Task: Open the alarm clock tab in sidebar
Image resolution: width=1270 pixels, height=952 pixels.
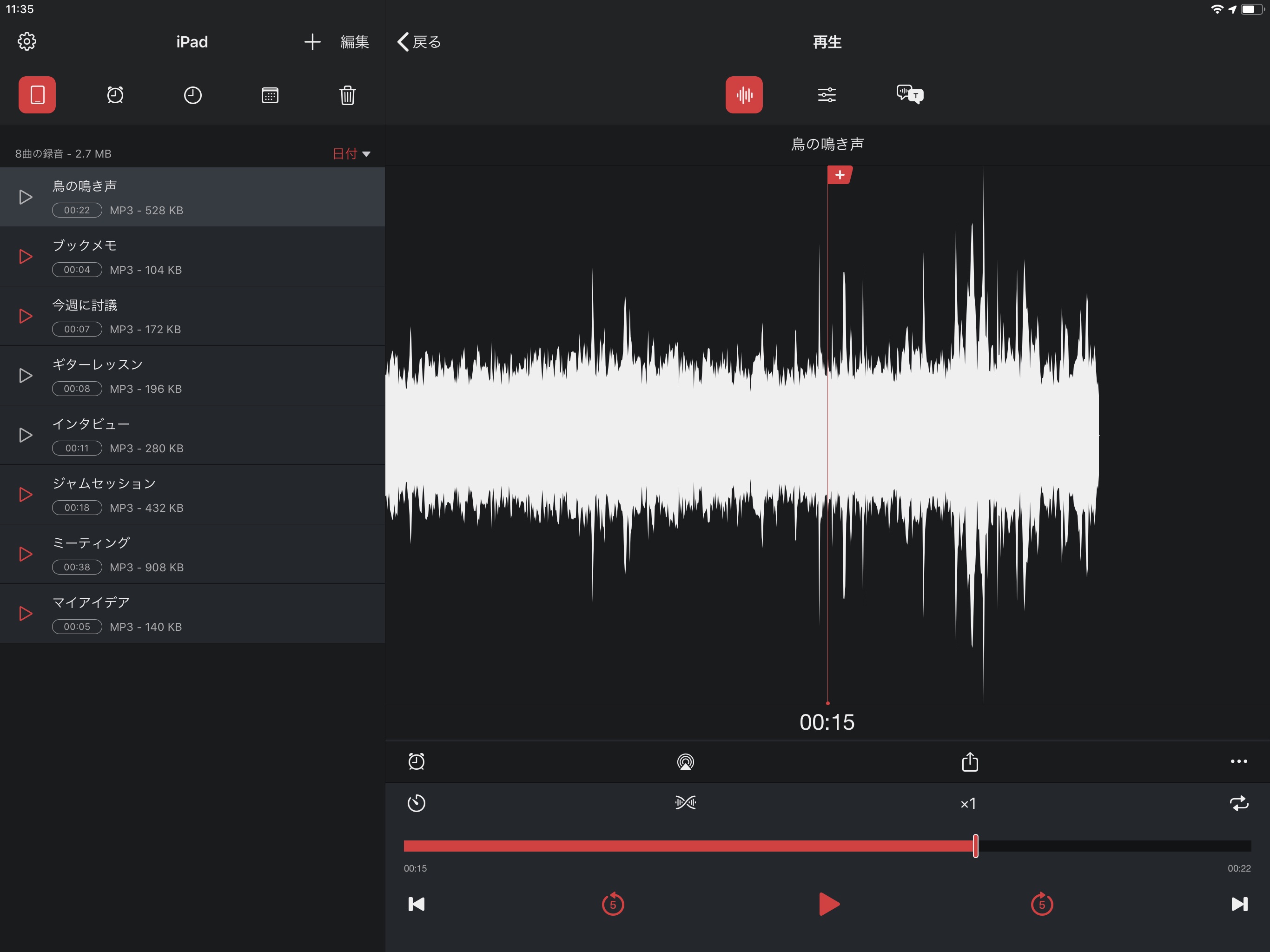Action: (115, 95)
